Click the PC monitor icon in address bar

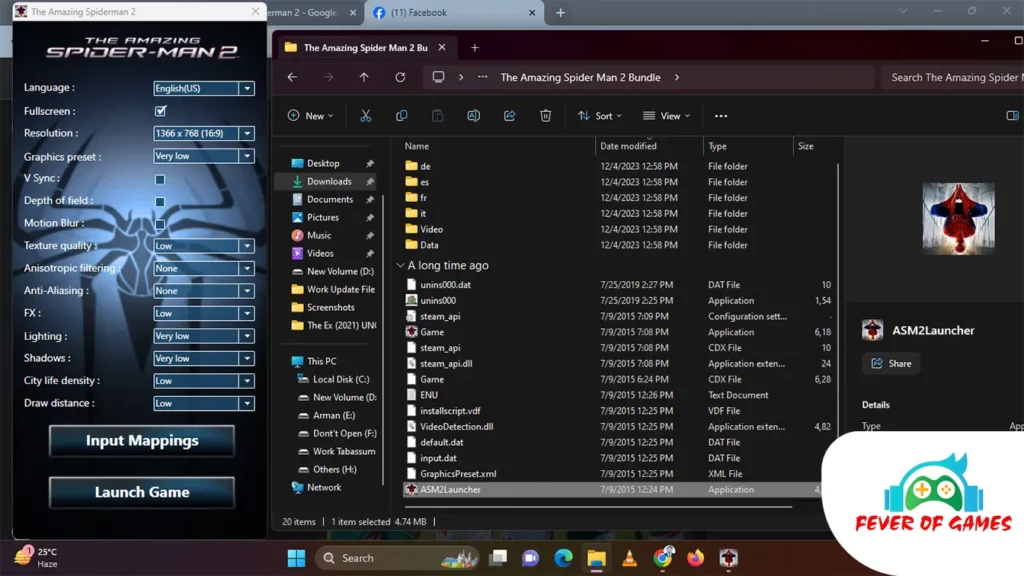tap(438, 77)
